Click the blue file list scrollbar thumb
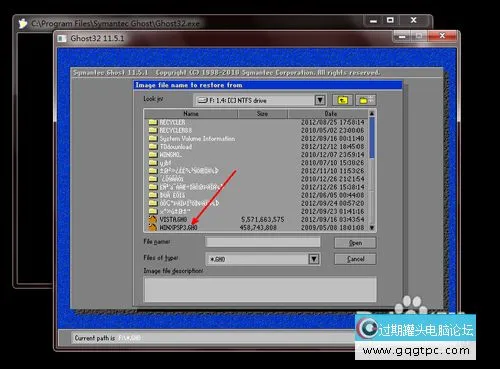Screen dimensions: 500x369 372,137
